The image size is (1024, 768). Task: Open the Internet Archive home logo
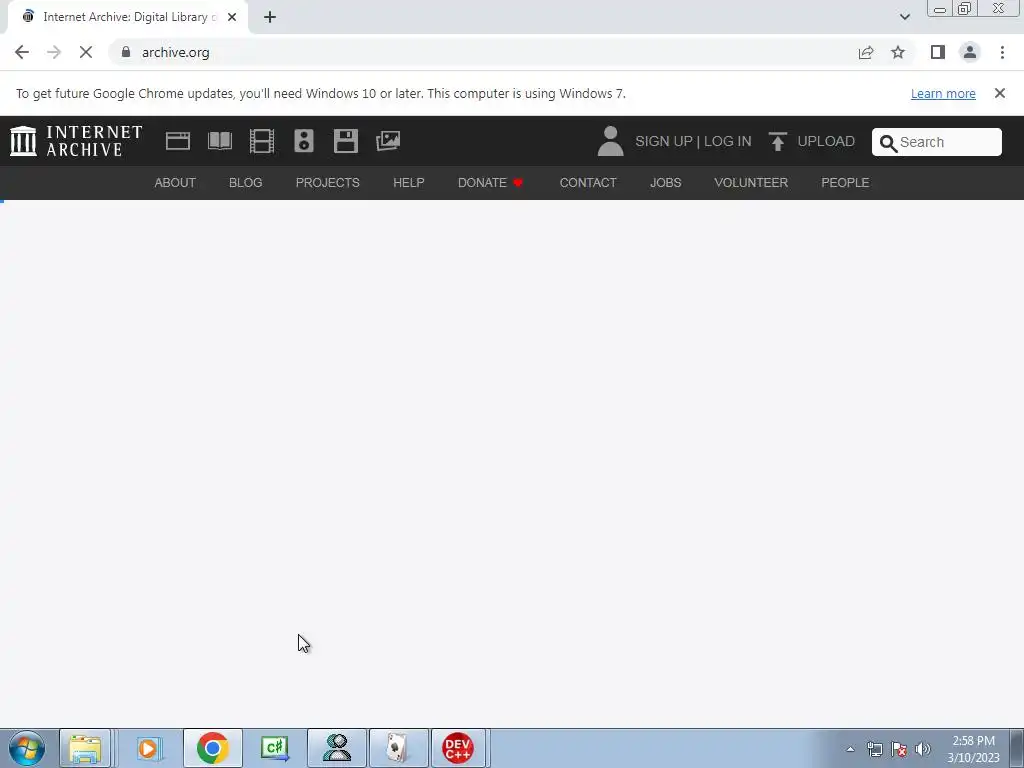coord(76,141)
